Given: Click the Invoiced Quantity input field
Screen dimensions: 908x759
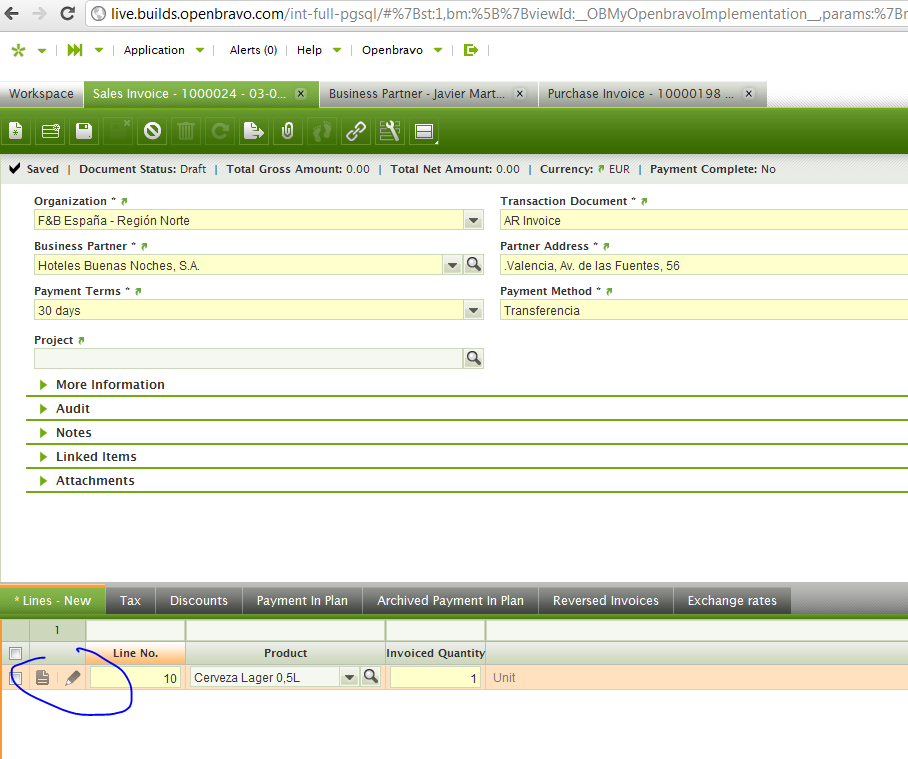Looking at the screenshot, I should coord(434,678).
